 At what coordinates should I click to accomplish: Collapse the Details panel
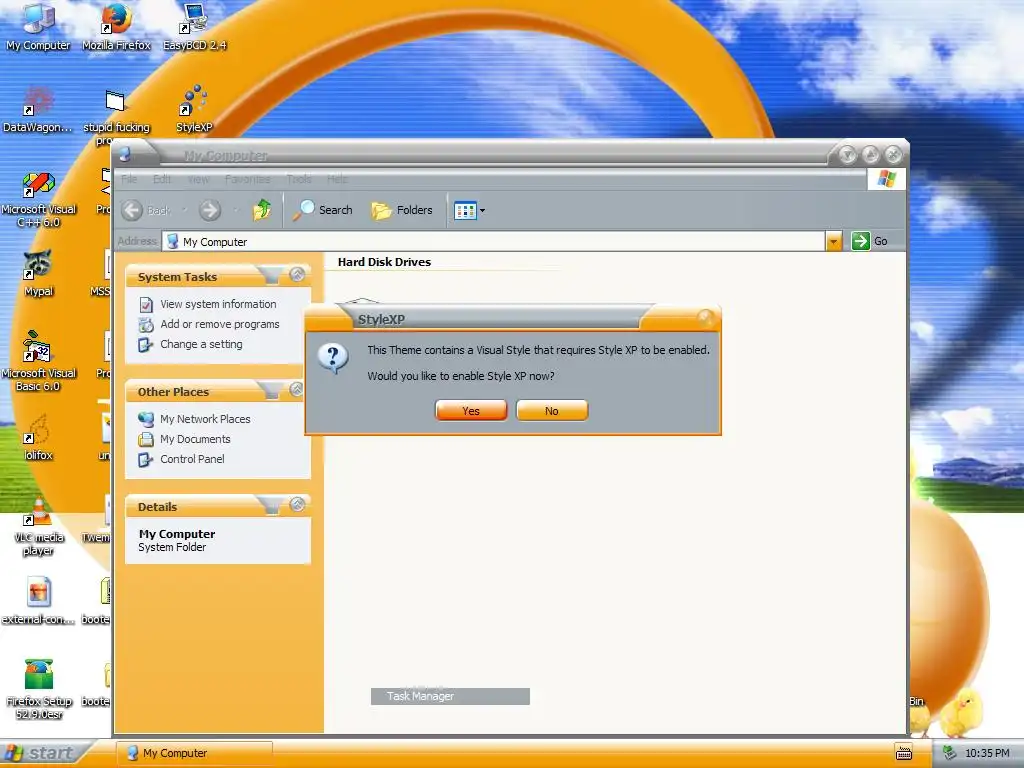(297, 504)
